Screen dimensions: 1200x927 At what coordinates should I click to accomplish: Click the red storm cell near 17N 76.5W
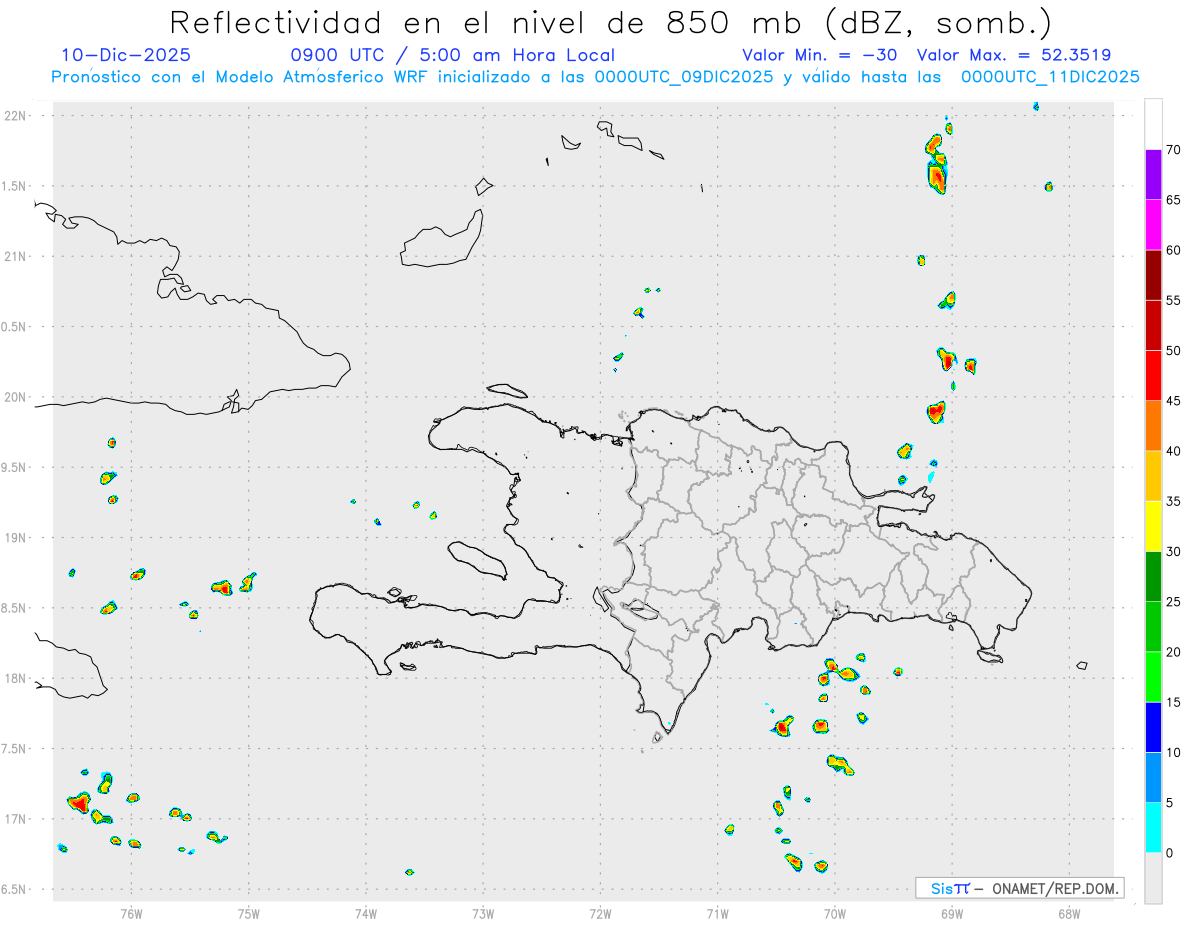click(80, 802)
